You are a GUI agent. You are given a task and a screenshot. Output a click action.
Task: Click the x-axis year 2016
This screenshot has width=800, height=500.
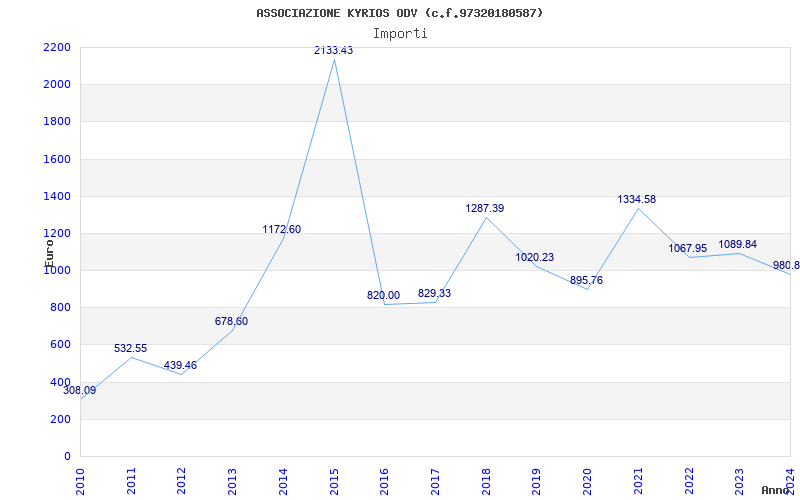(385, 482)
